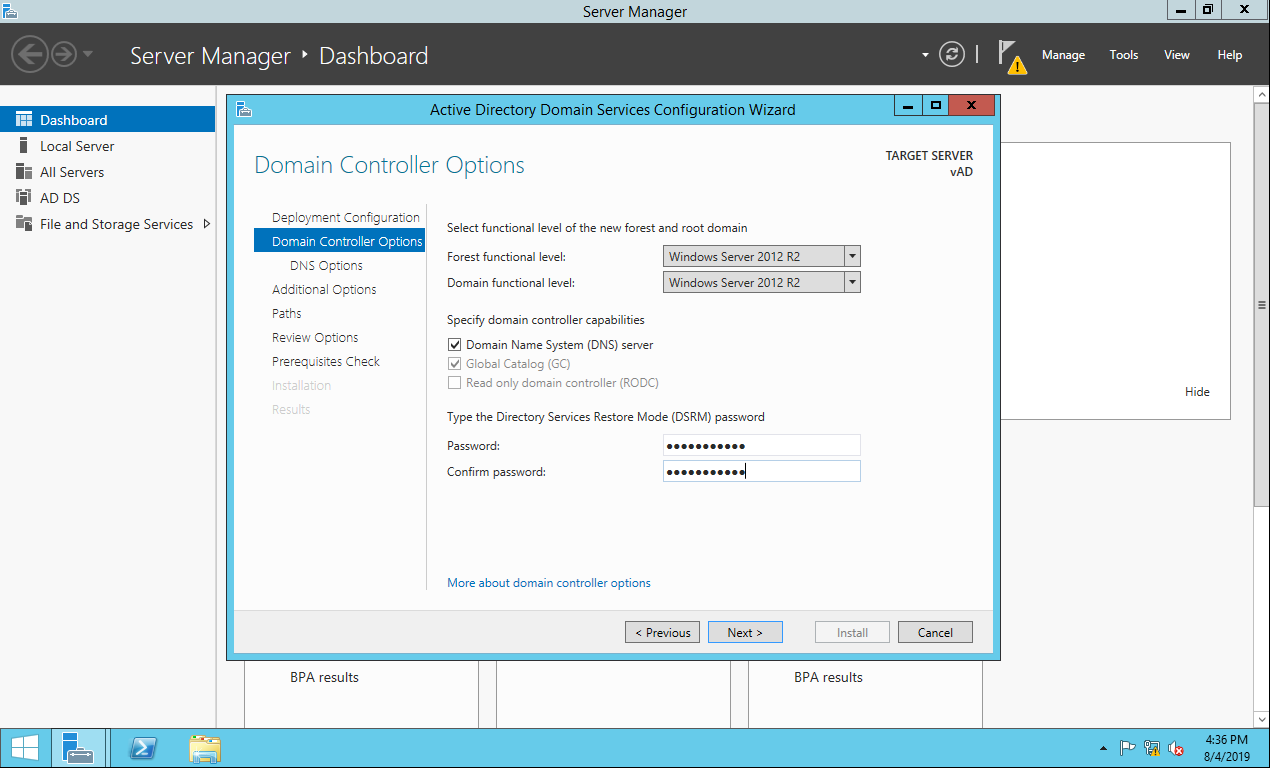Uncheck Domain Name System (DNS) server
The width and height of the screenshot is (1270, 768).
click(x=454, y=345)
